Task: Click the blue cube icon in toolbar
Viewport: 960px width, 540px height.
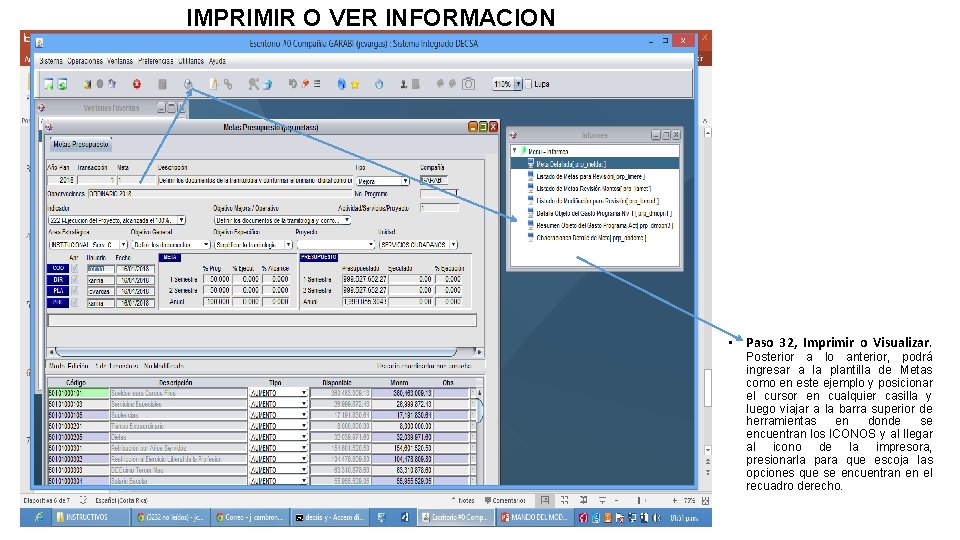Action: point(268,84)
